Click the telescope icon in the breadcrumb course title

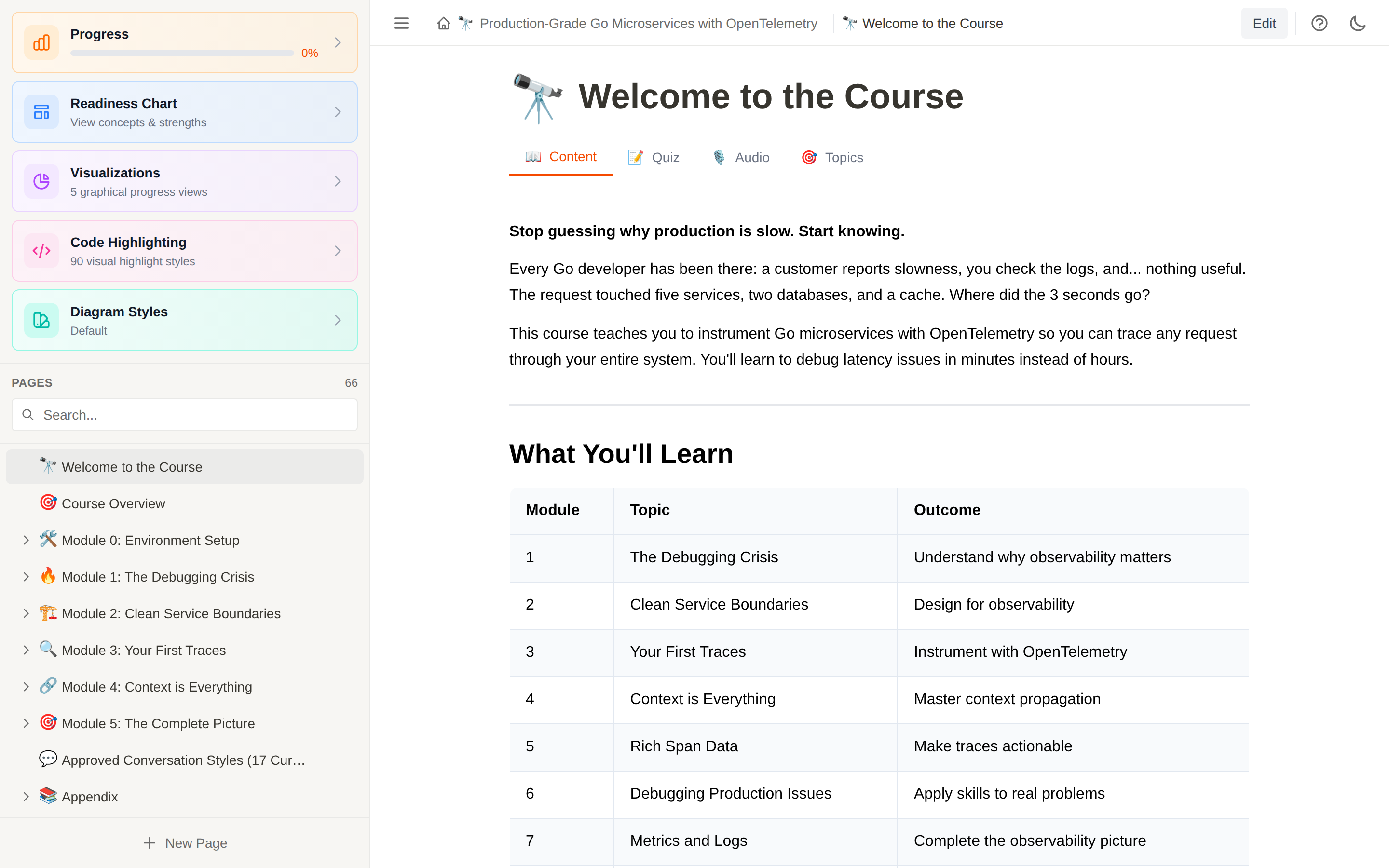(465, 24)
